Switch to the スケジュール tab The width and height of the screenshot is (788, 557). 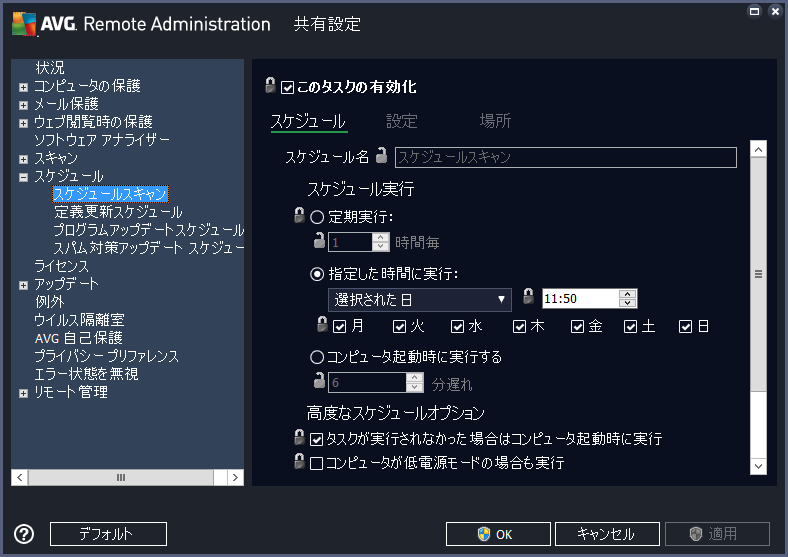[309, 121]
